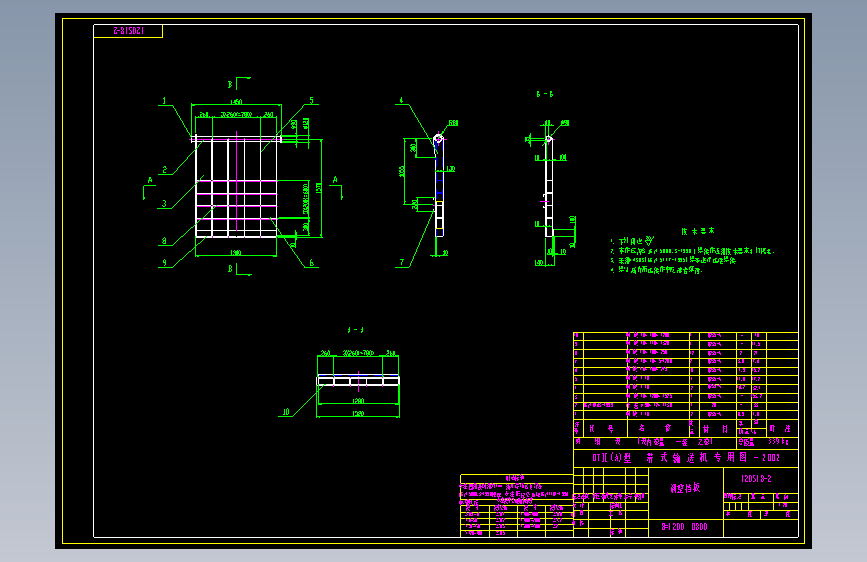Click the lower section marker B below front view
The image size is (867, 562).
[231, 269]
